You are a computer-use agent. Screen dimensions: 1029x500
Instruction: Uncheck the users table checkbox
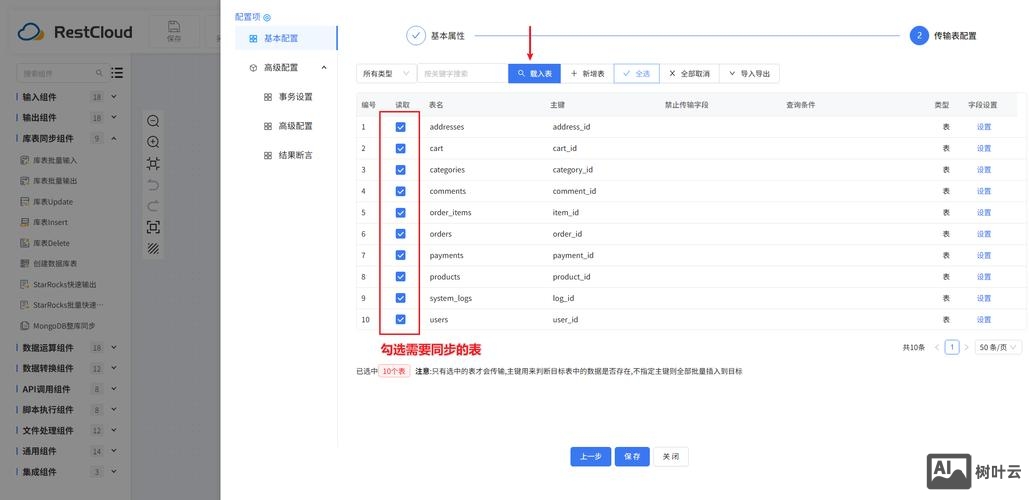(x=400, y=320)
